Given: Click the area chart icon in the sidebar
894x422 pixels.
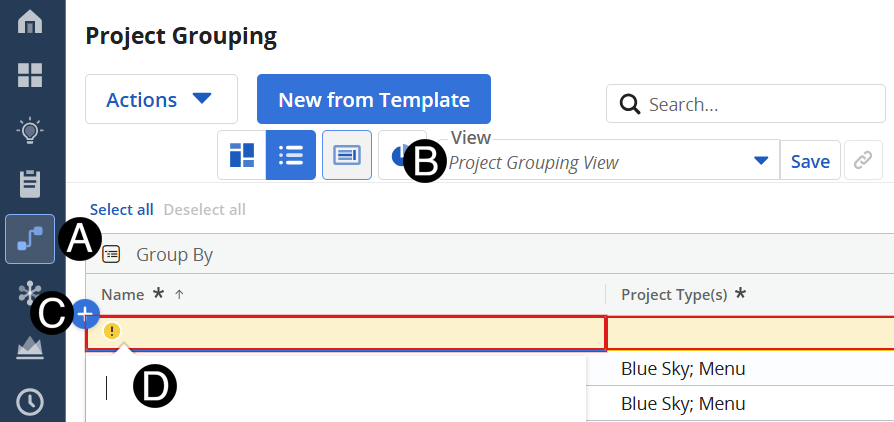Looking at the screenshot, I should (x=30, y=348).
